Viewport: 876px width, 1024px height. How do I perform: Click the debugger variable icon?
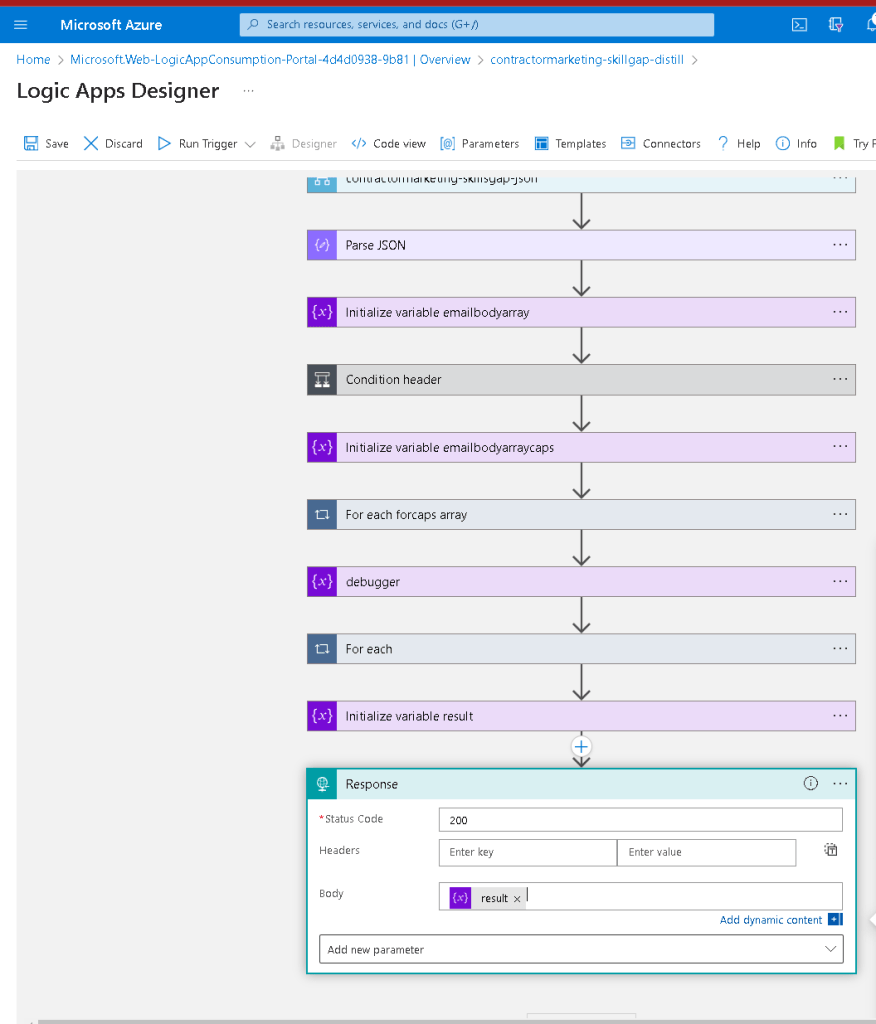[x=322, y=581]
